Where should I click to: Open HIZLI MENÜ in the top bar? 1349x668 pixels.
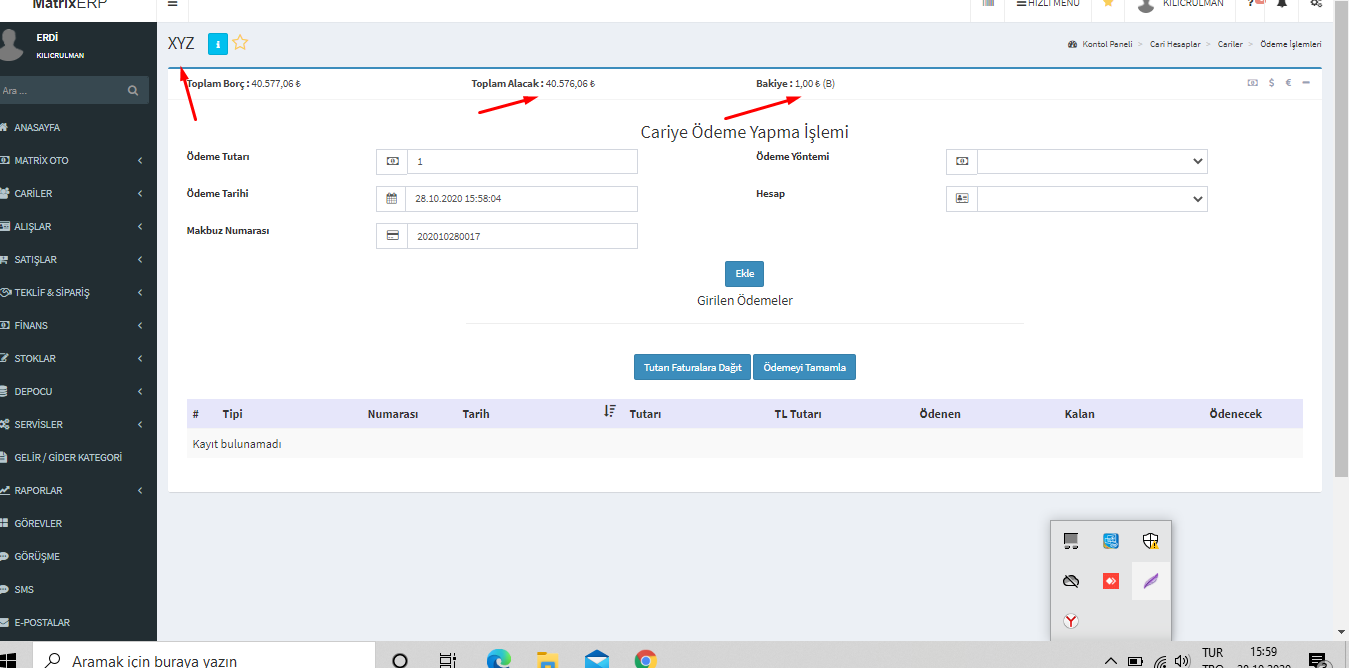point(1047,4)
